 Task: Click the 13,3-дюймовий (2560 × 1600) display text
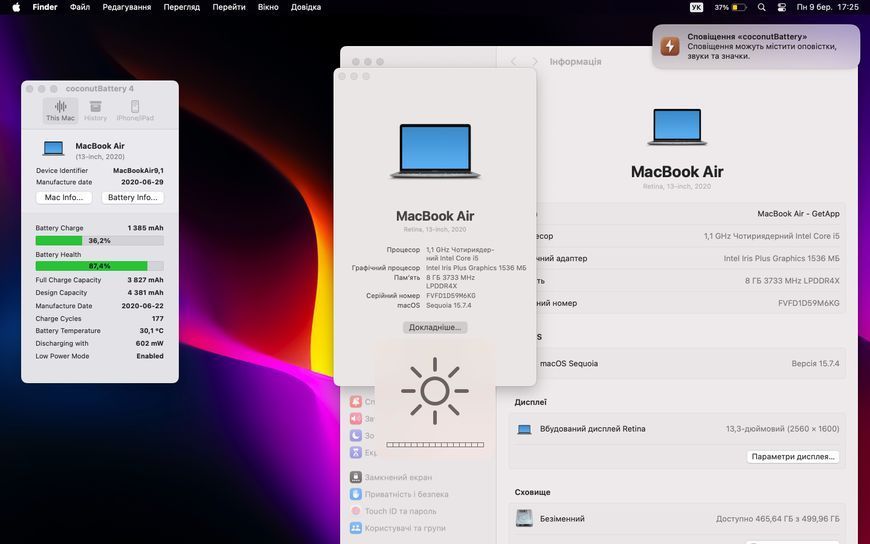(x=782, y=429)
